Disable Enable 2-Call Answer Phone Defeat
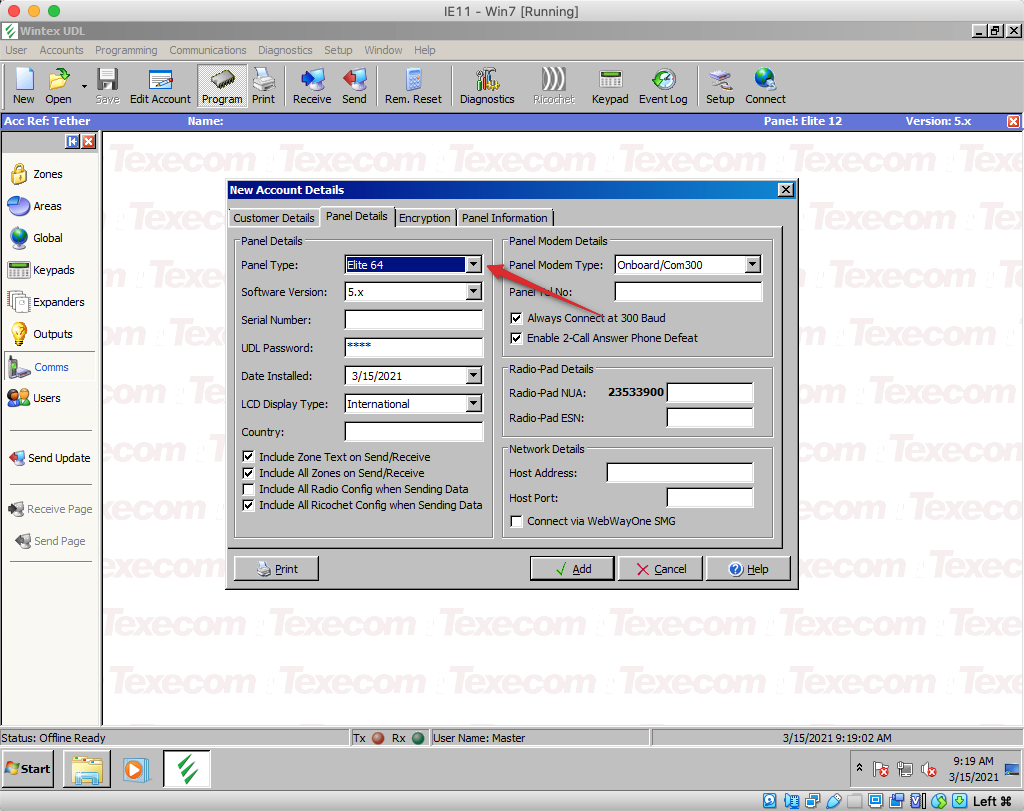The width and height of the screenshot is (1024, 811). [516, 338]
